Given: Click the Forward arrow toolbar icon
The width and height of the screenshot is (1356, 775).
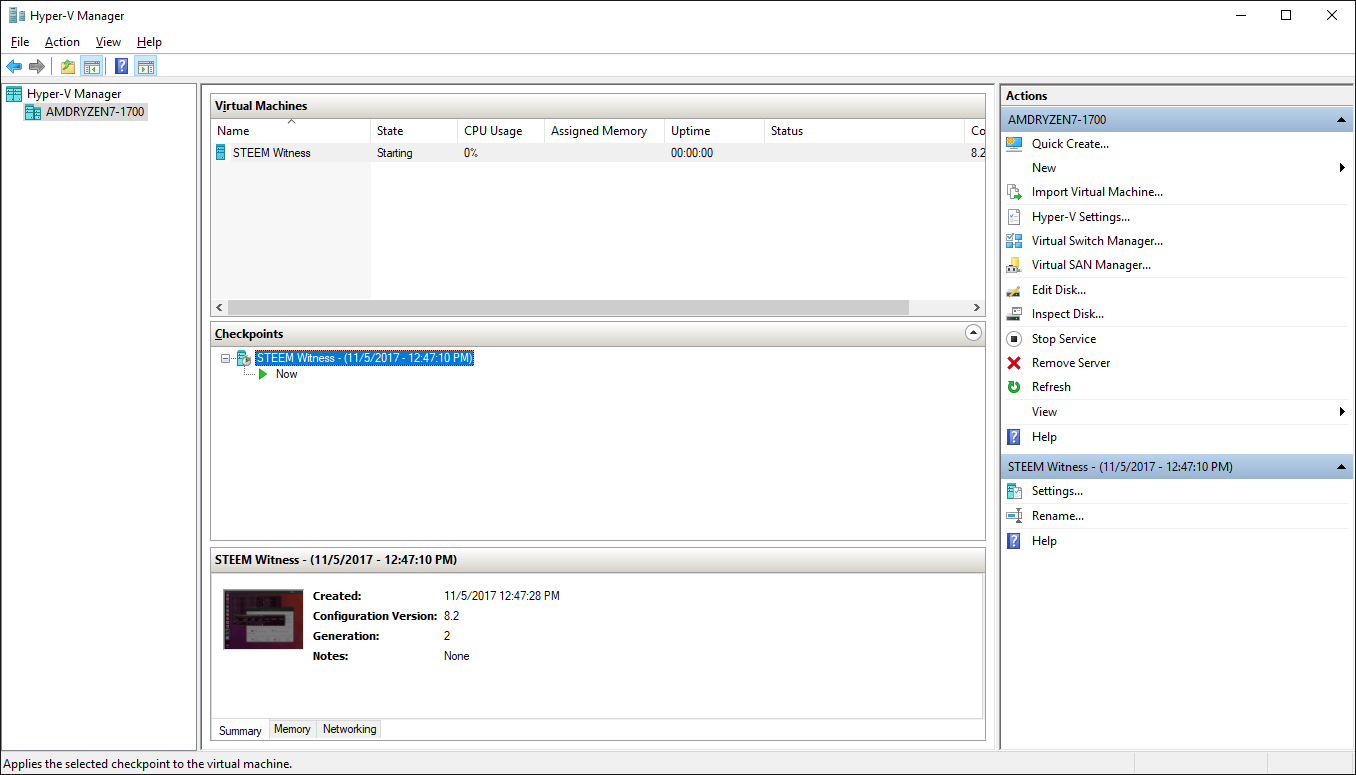Looking at the screenshot, I should pyautogui.click(x=37, y=67).
